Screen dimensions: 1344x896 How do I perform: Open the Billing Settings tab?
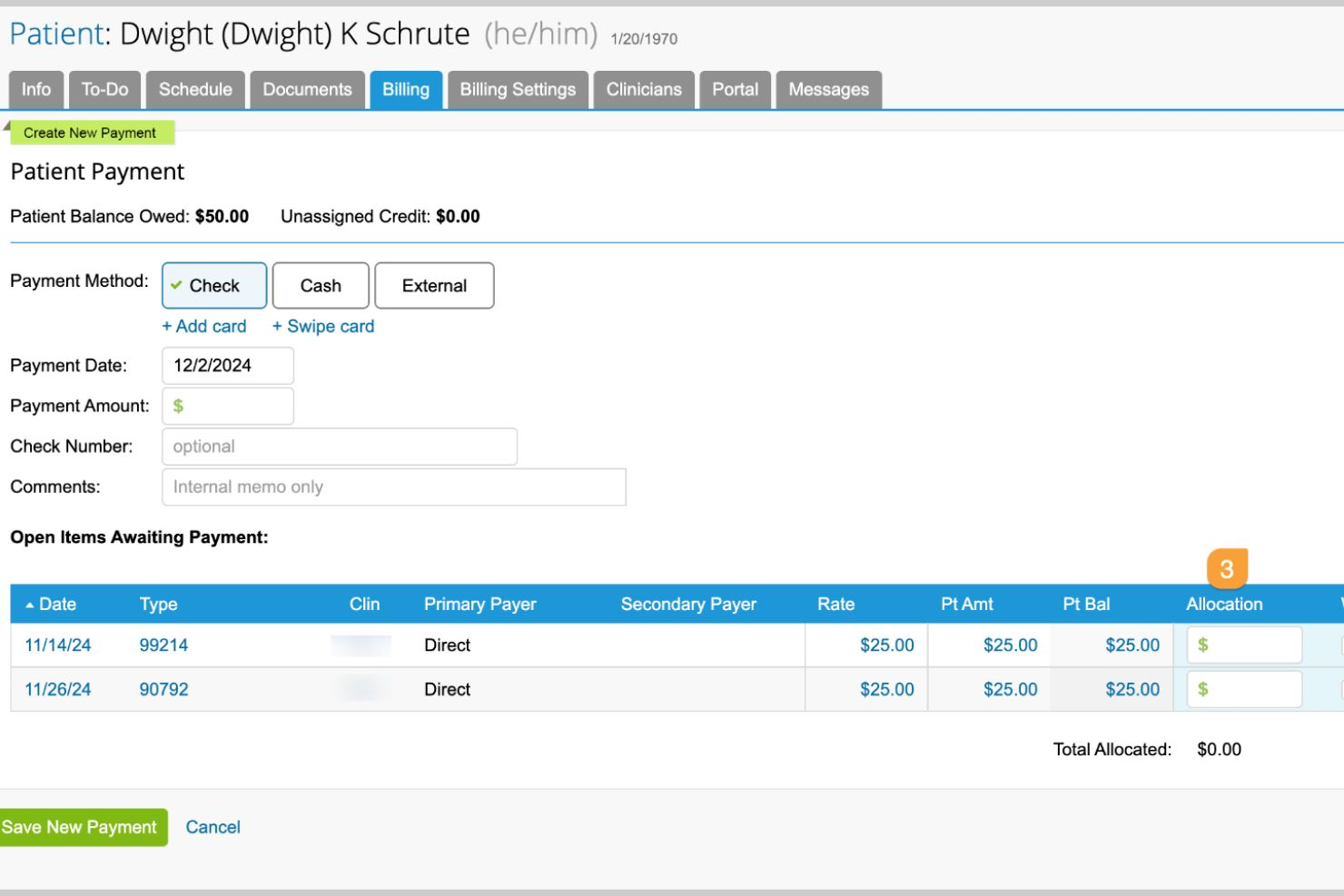518,90
